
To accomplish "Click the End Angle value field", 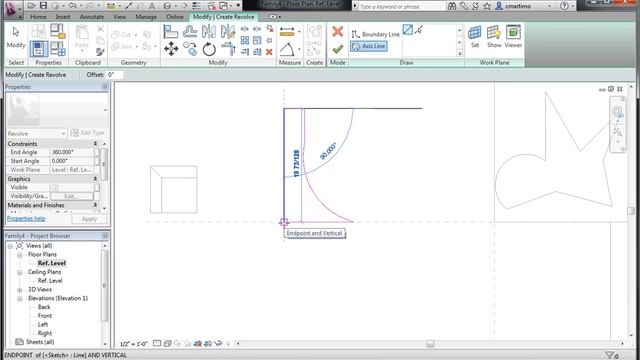I will [x=71, y=152].
